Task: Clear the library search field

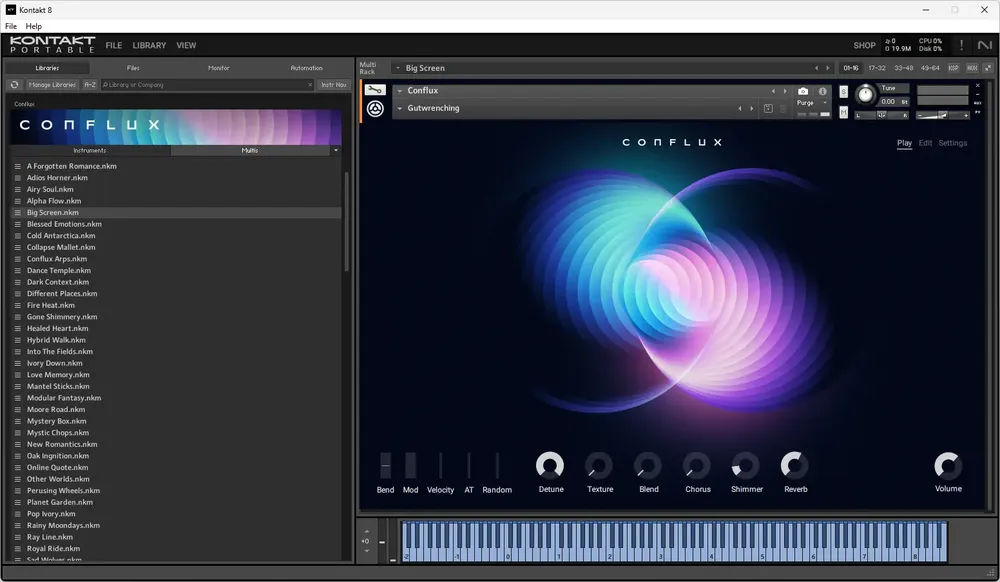Action: [310, 85]
